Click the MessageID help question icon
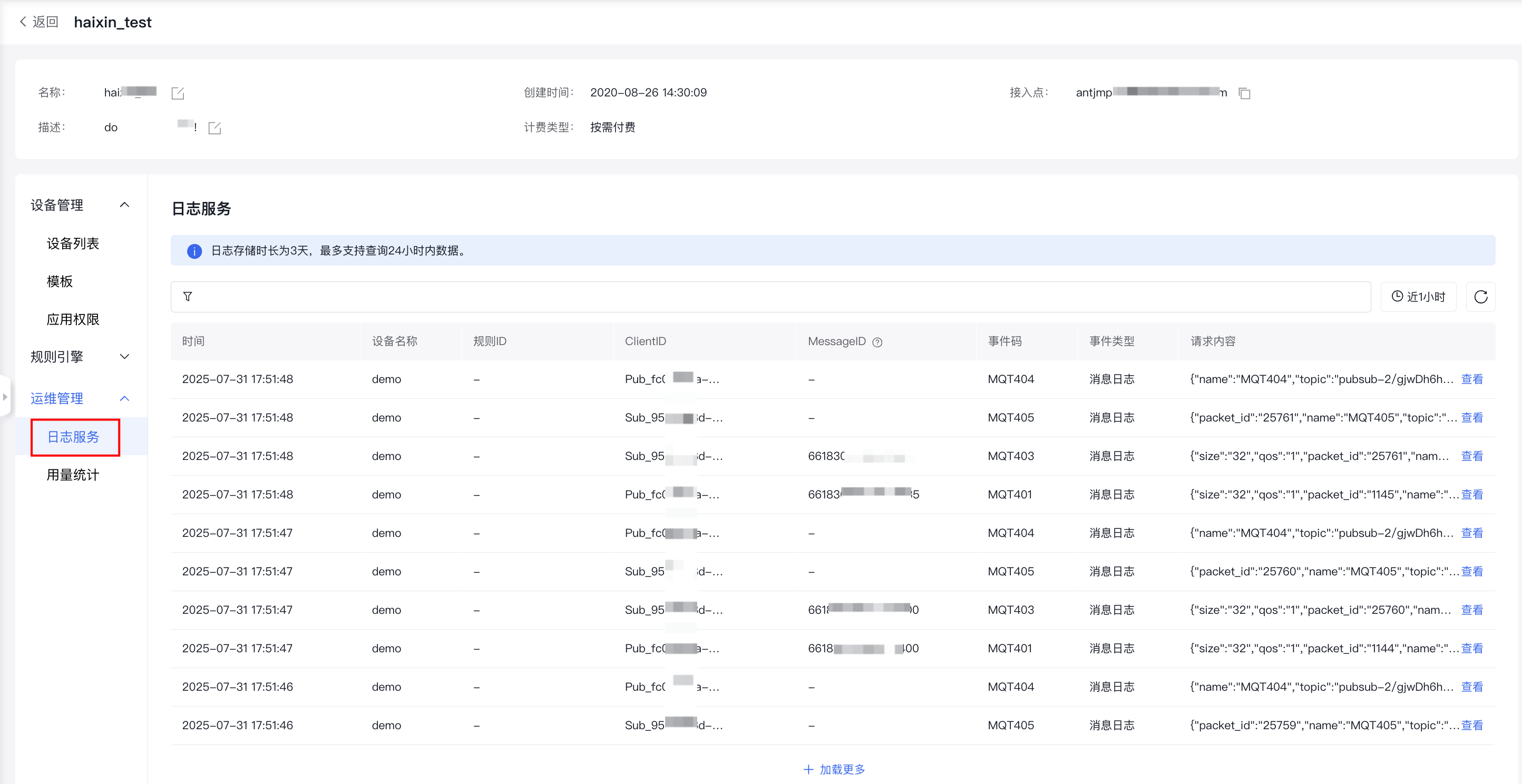 pos(877,342)
